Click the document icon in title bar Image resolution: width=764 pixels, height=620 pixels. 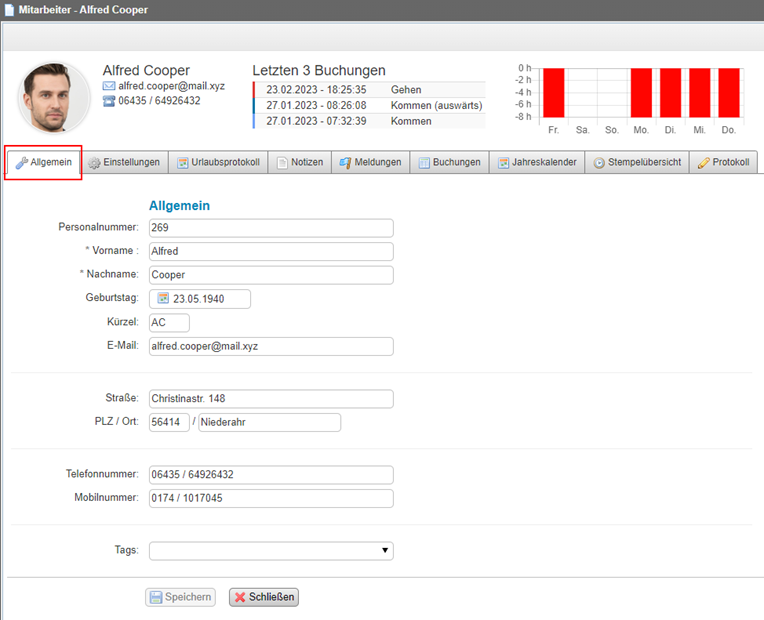[9, 10]
